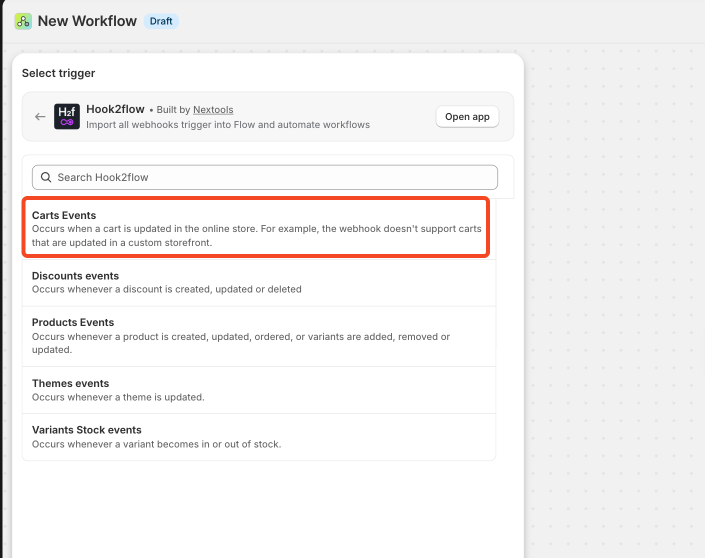Click the Import all webhooks description
Image resolution: width=705 pixels, height=558 pixels.
pyautogui.click(x=229, y=125)
